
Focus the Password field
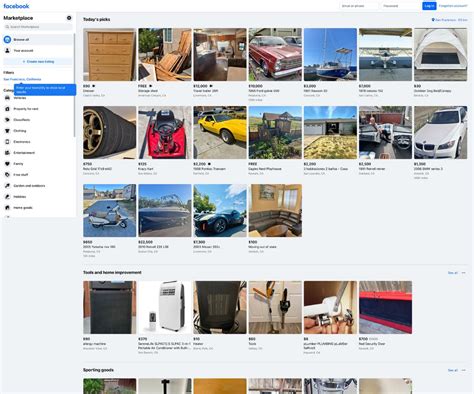click(400, 6)
